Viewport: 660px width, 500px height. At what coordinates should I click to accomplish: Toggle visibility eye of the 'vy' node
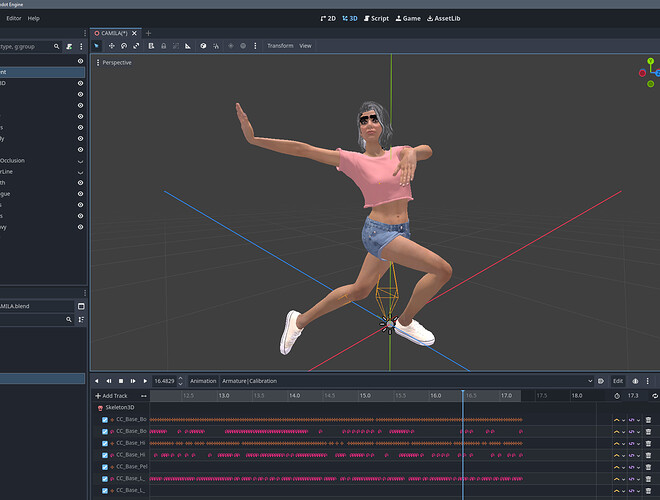80,227
